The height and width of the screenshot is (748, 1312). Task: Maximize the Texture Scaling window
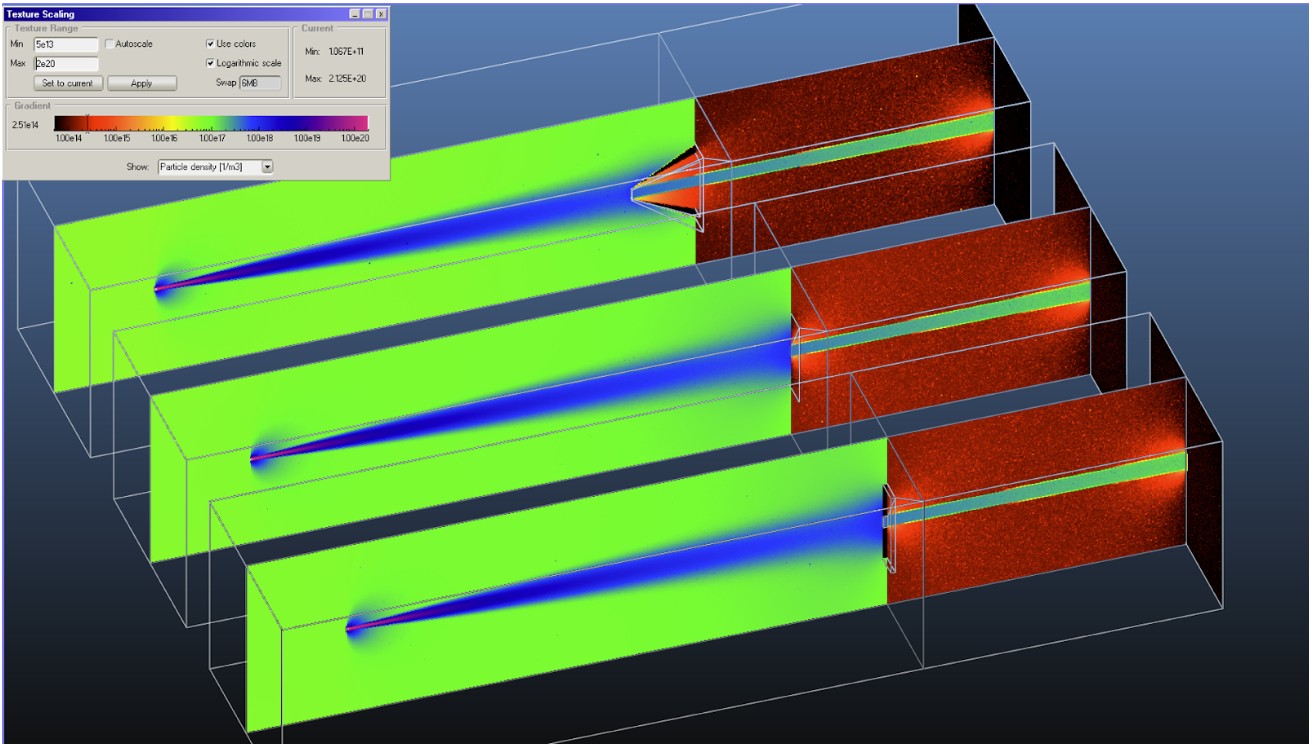[x=368, y=14]
